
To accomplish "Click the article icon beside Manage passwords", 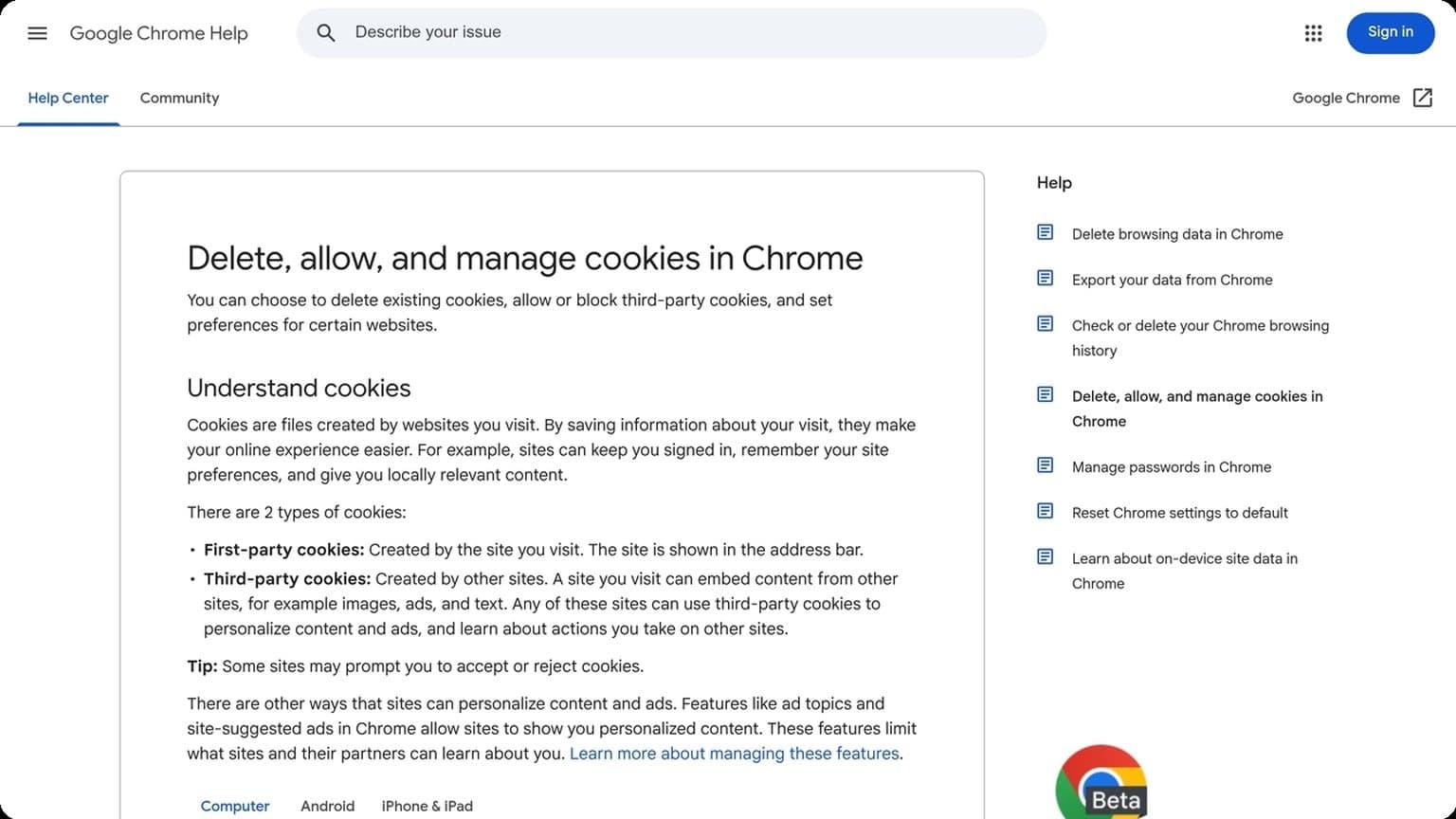I will [1045, 464].
